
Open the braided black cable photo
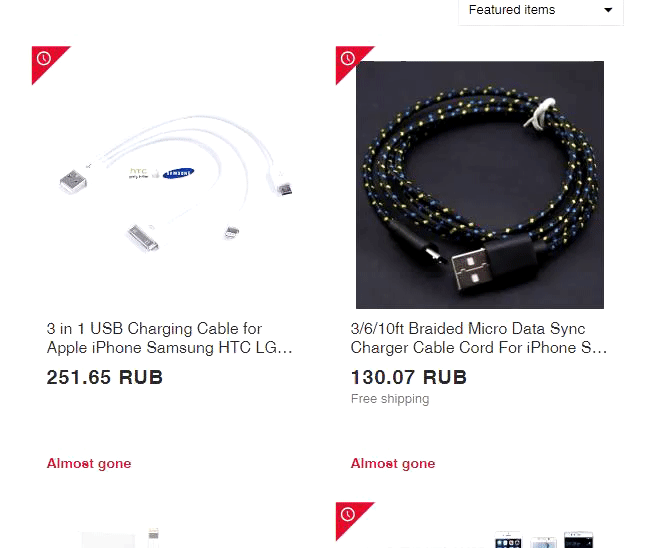[x=480, y=185]
